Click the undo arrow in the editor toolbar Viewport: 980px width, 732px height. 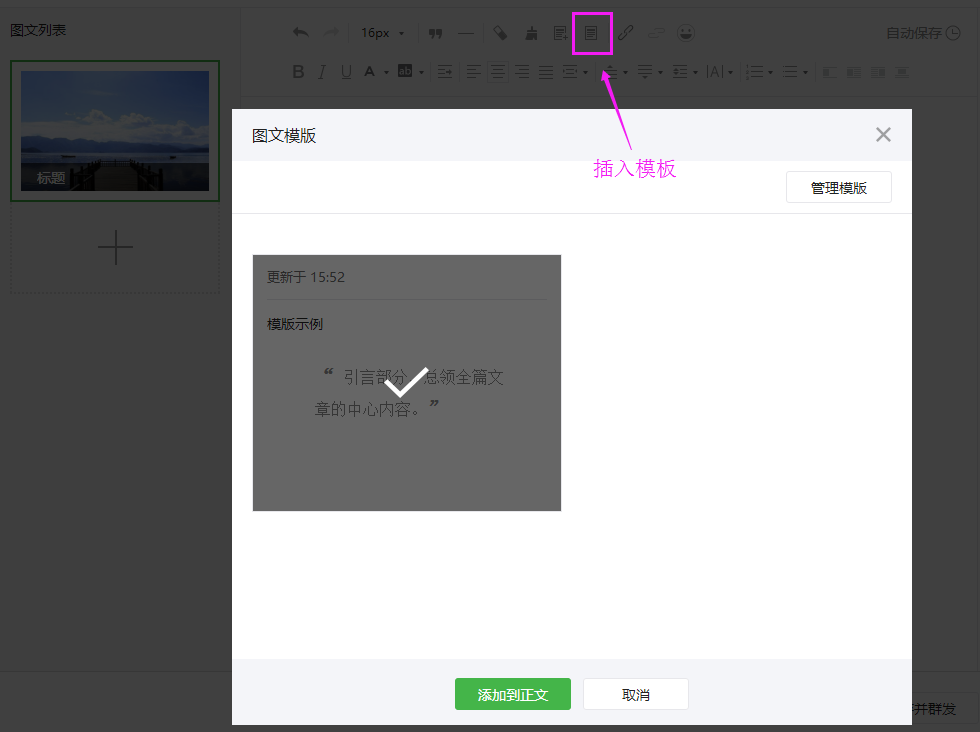(x=301, y=33)
